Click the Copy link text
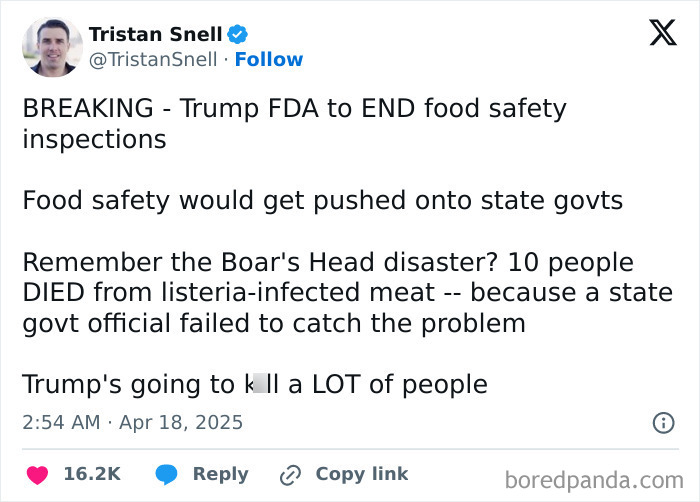 [362, 474]
